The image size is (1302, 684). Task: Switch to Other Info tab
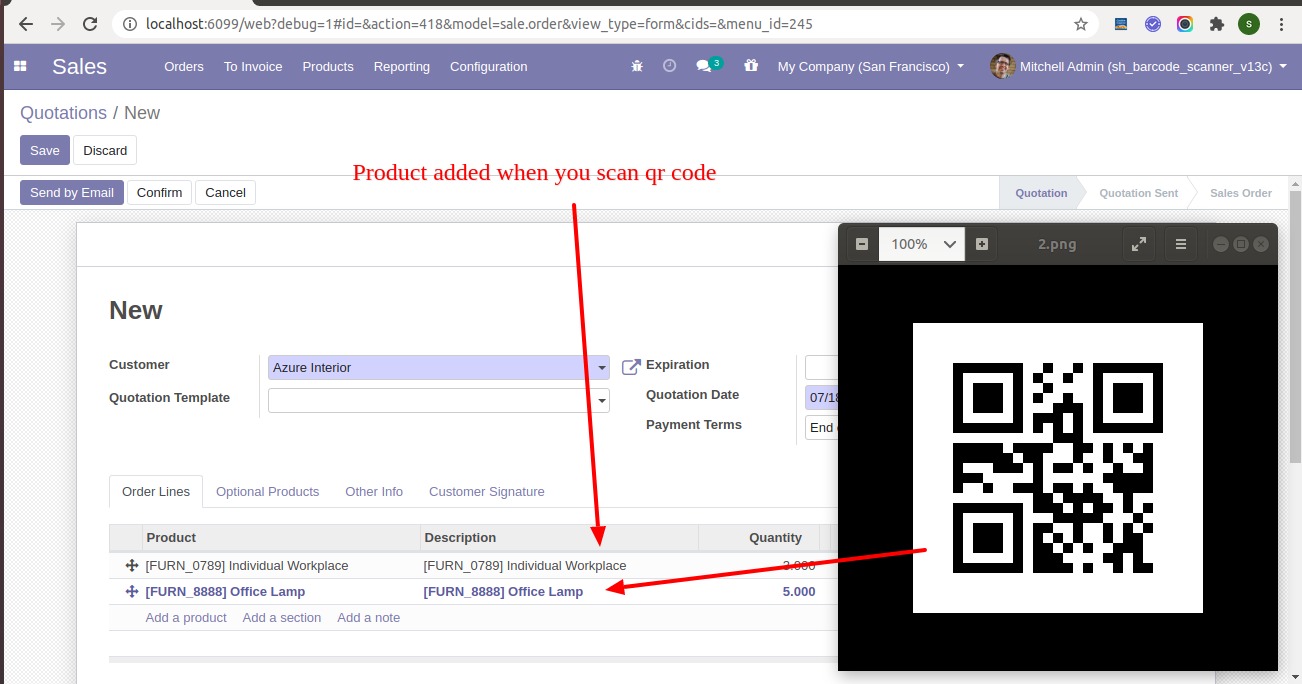[374, 491]
